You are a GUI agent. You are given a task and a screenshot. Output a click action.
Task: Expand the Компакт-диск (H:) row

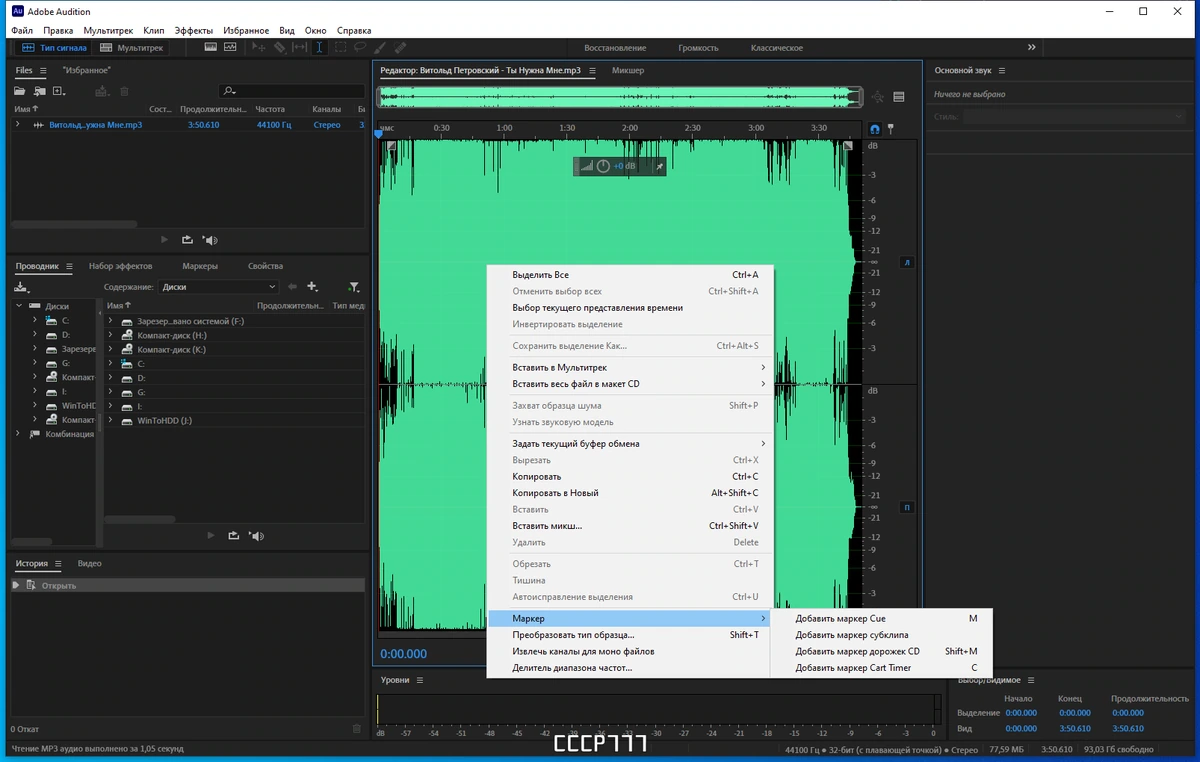[x=110, y=335]
